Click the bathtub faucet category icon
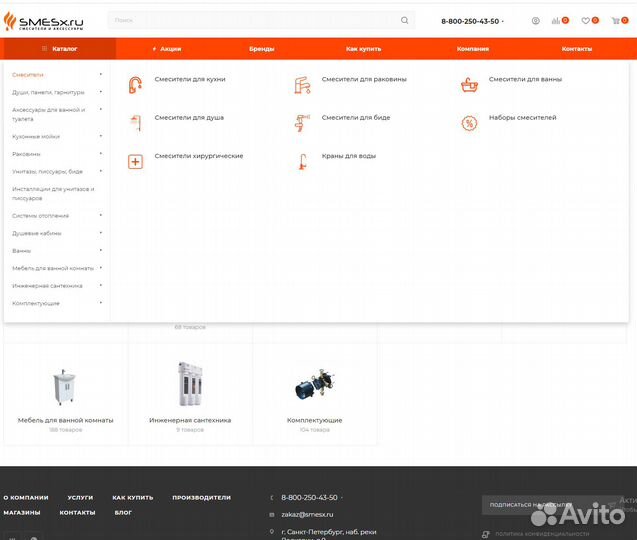The image size is (637, 540). click(x=469, y=86)
